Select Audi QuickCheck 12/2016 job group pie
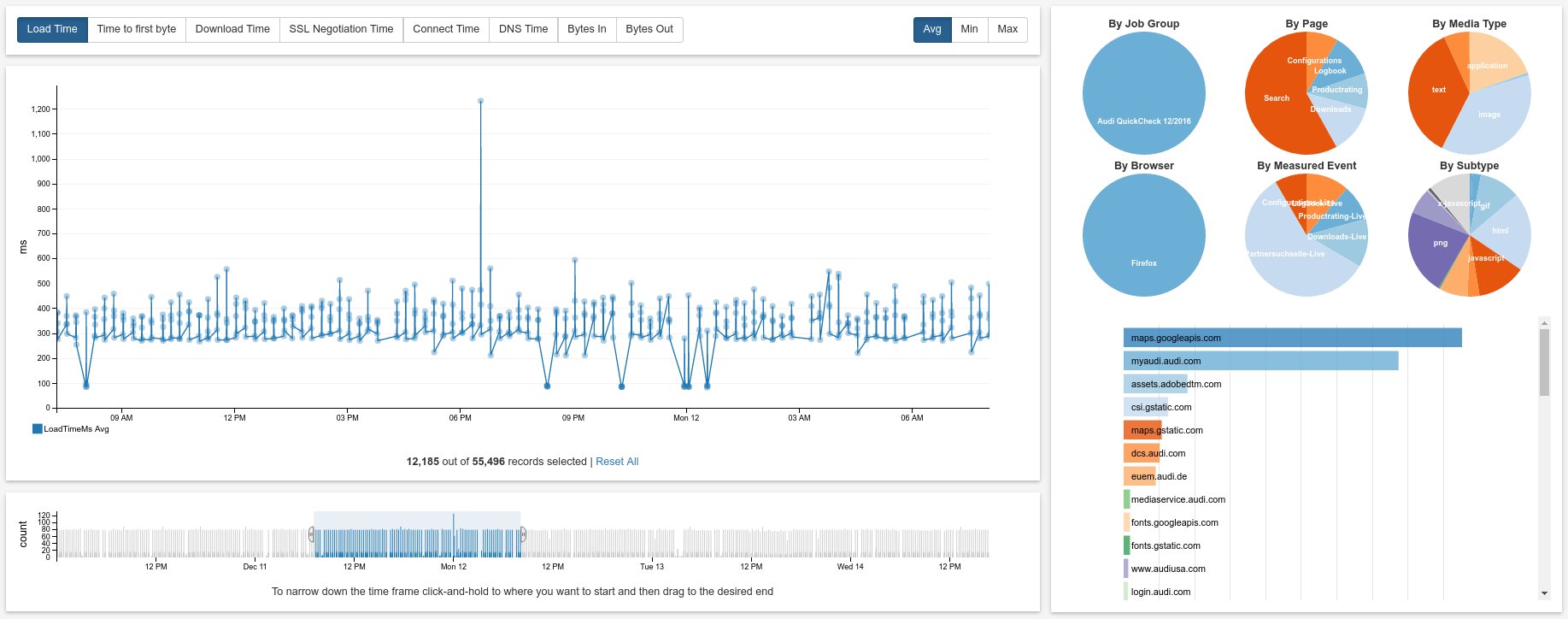Viewport: 1568px width, 619px height. click(x=1144, y=92)
